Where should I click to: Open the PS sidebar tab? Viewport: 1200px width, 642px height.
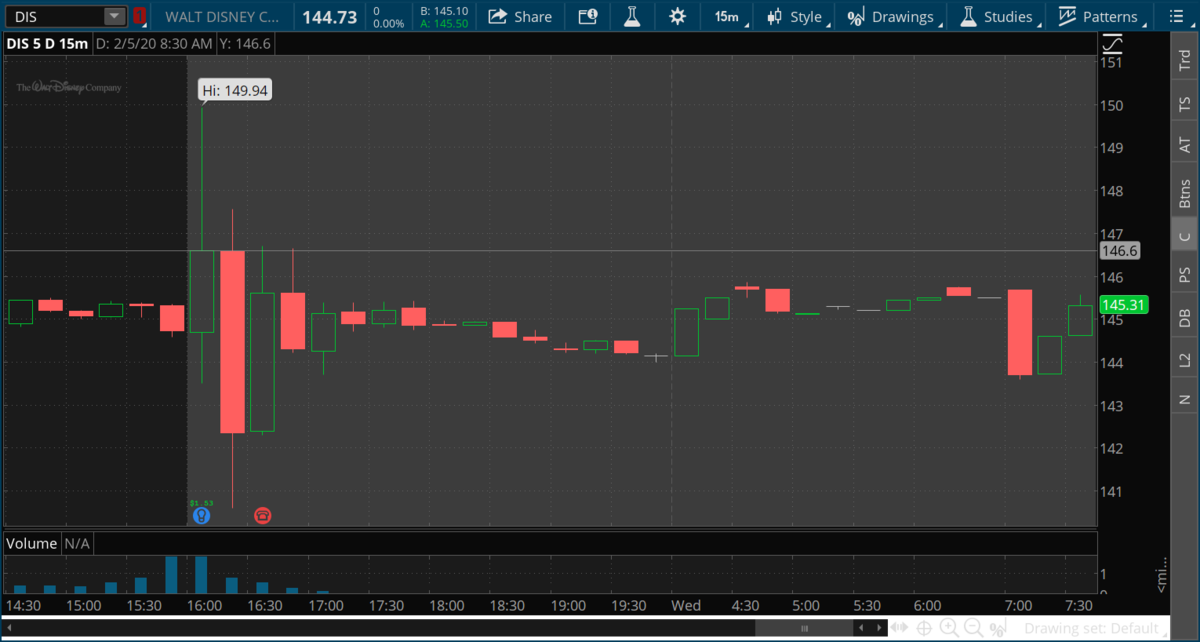click(x=1185, y=275)
